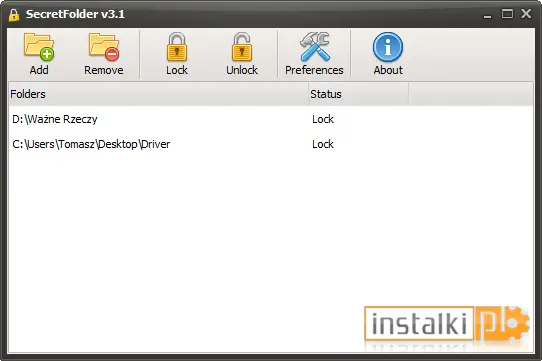This screenshot has height=361, width=542.
Task: Select the C:\Users\Tomasz\Desktop\Driver folder entry
Action: pyautogui.click(x=91, y=144)
